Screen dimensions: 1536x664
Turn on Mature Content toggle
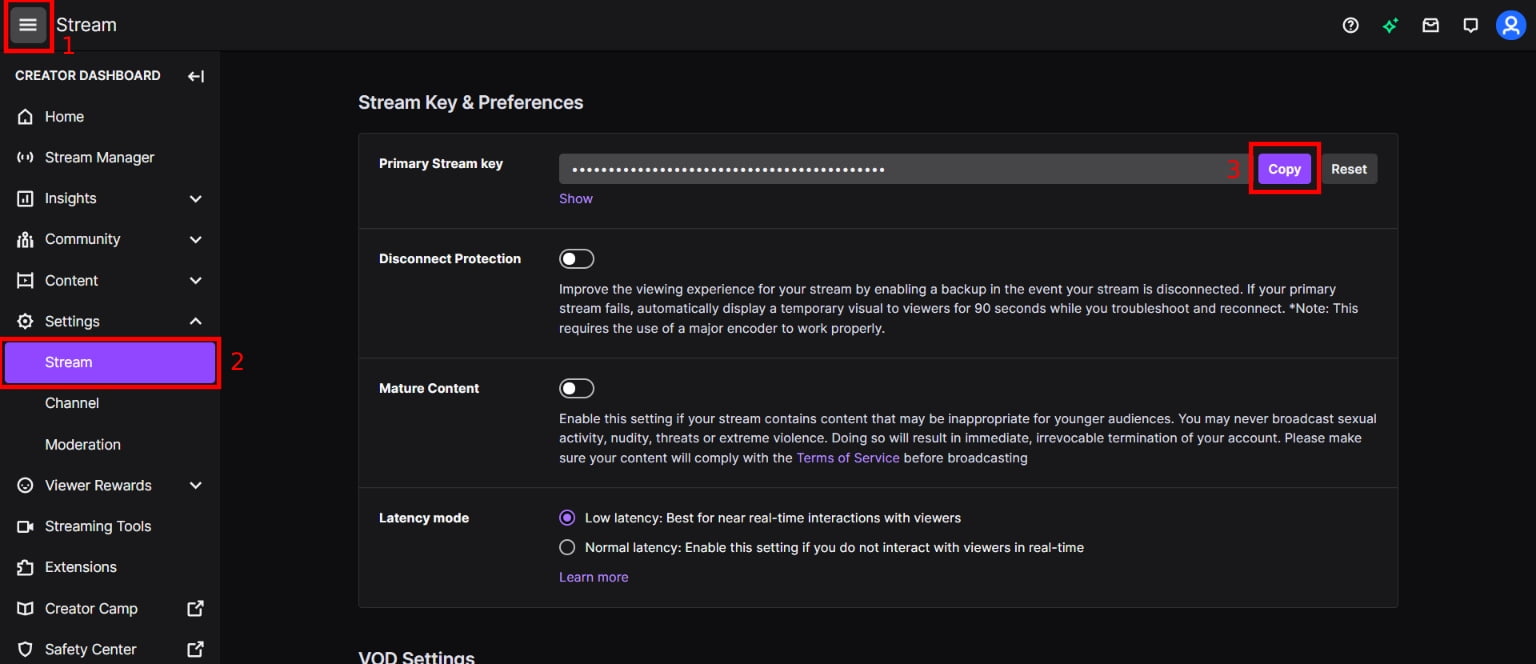(x=577, y=388)
